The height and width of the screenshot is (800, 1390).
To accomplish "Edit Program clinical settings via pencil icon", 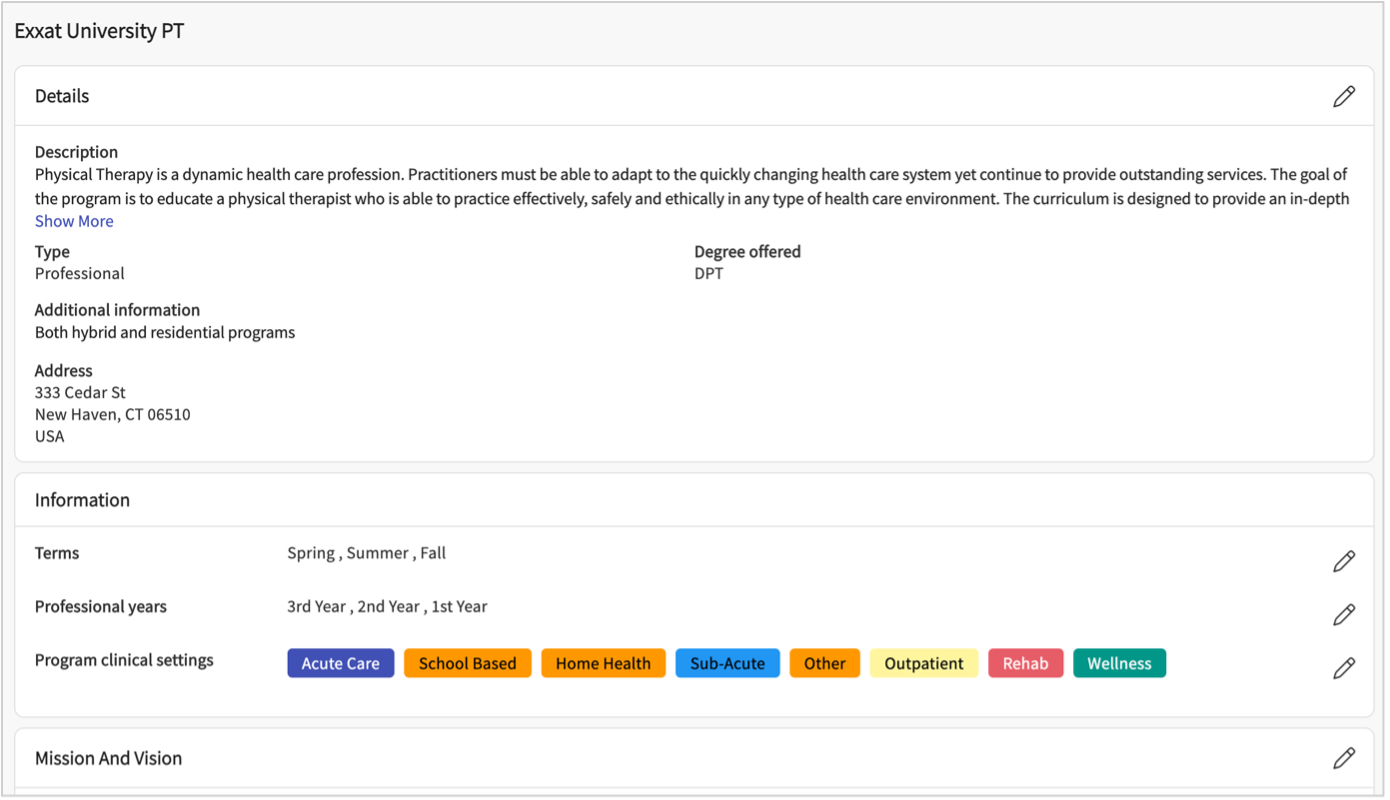I will 1344,667.
